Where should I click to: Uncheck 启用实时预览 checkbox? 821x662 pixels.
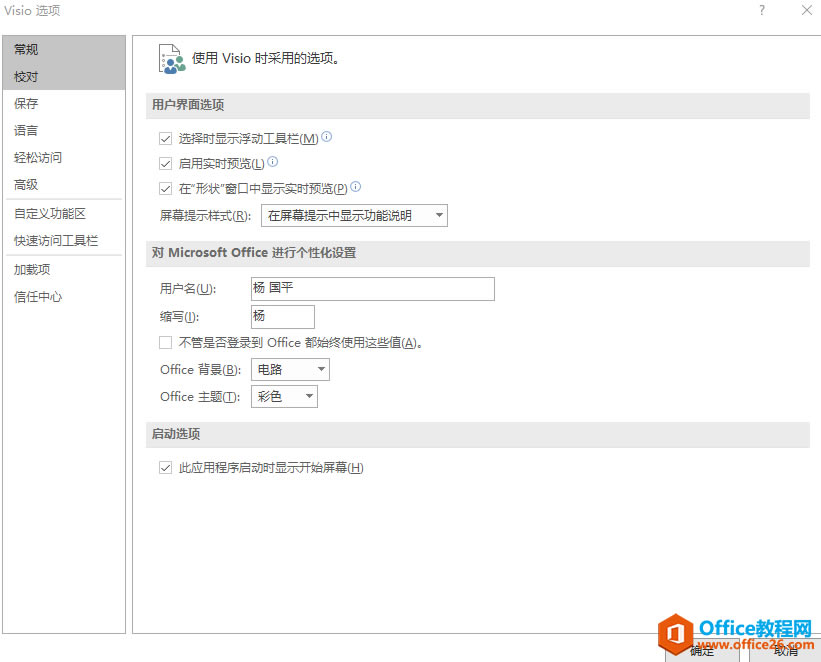165,164
